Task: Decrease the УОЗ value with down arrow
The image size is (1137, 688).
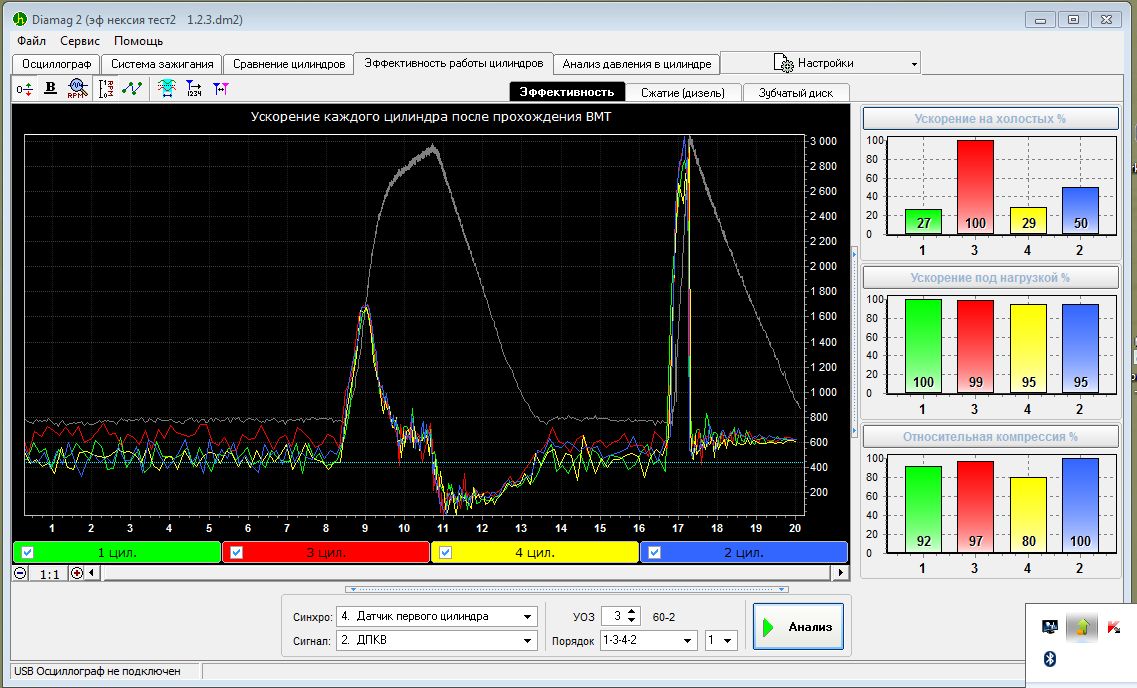Action: pos(632,621)
